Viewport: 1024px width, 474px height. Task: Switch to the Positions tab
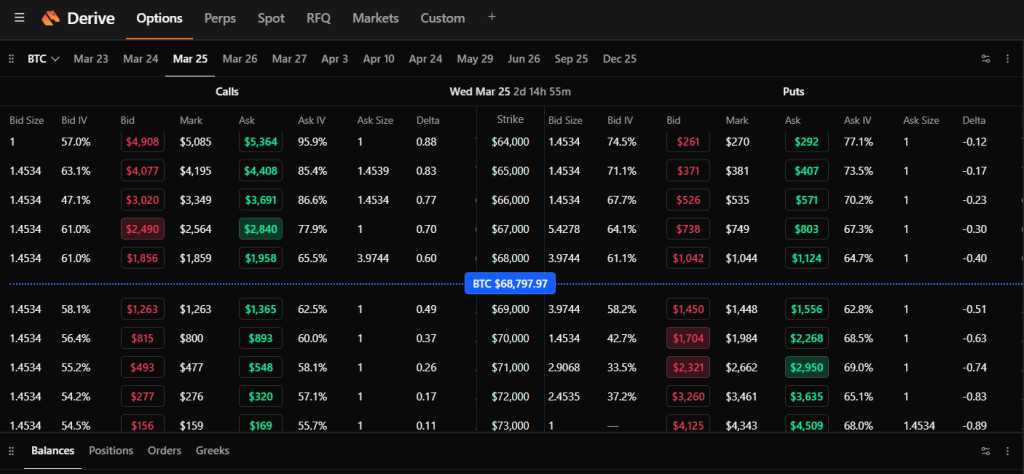pyautogui.click(x=111, y=451)
